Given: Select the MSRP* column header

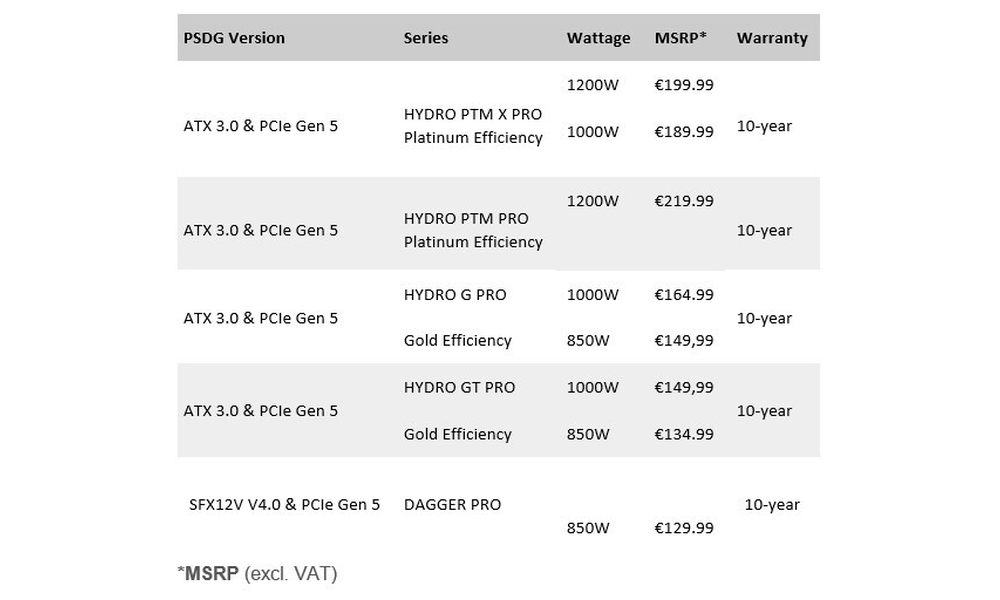Looking at the screenshot, I should 681,38.
